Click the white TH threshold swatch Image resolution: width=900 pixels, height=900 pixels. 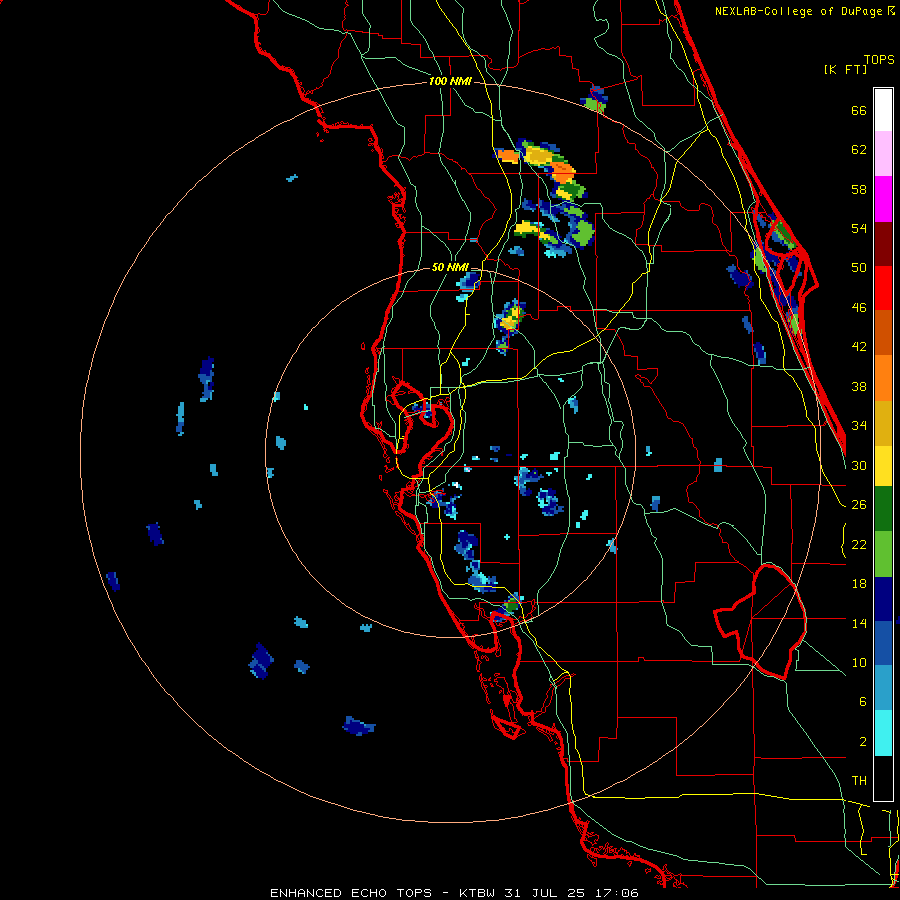pyautogui.click(x=883, y=778)
